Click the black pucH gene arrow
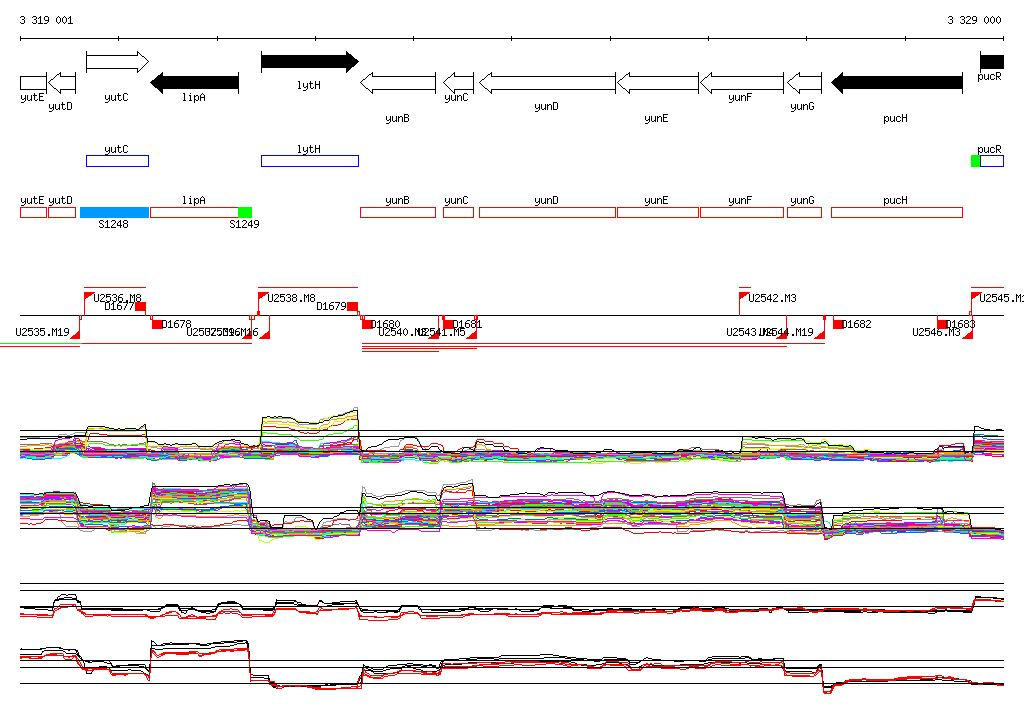Screen dimensions: 1024x714 [x=896, y=82]
